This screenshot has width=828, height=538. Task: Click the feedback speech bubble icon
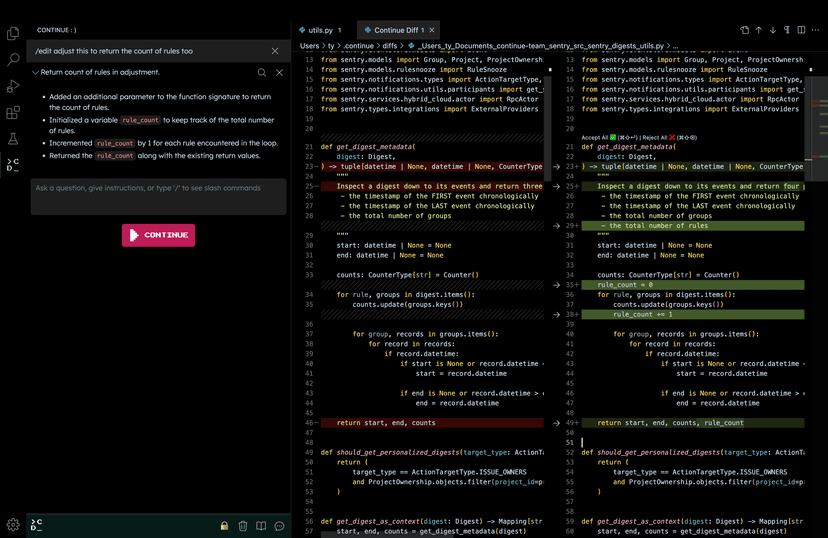280,525
